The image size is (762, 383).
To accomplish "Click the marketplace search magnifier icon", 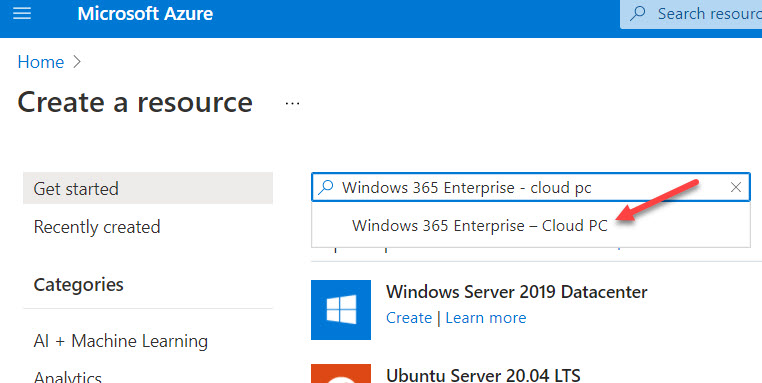I will (326, 187).
